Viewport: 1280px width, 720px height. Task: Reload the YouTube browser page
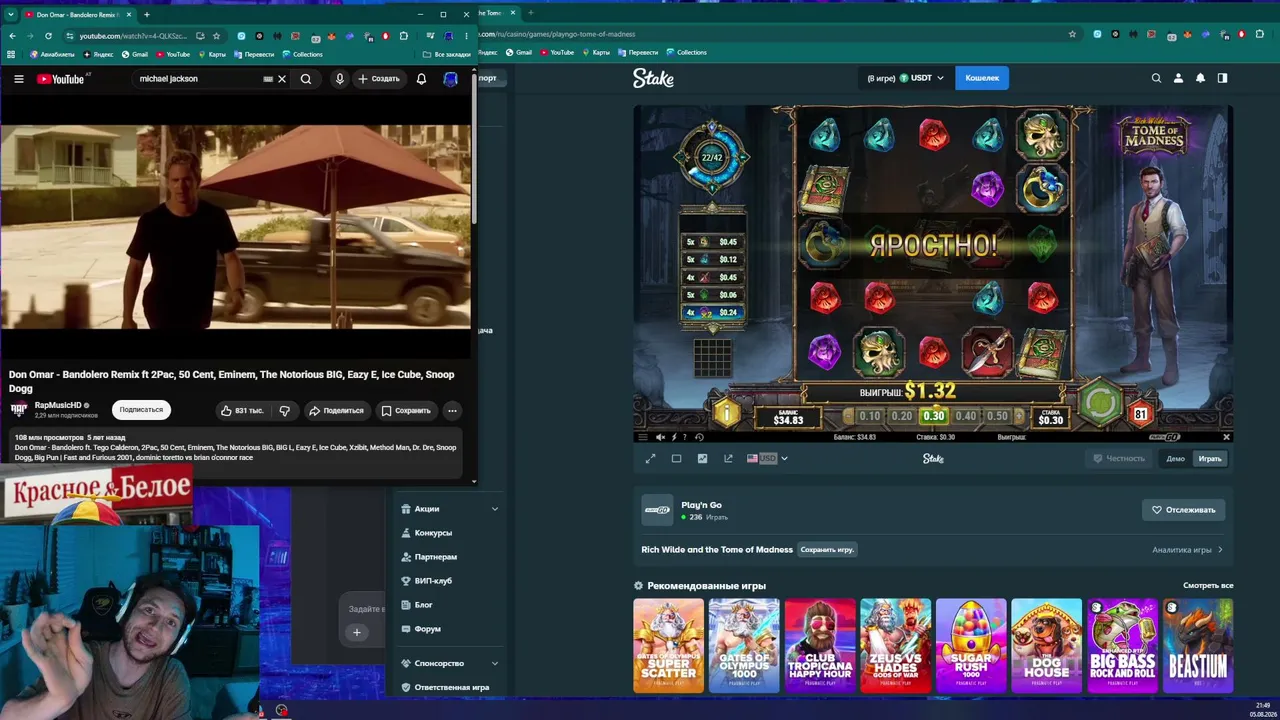pyautogui.click(x=48, y=36)
